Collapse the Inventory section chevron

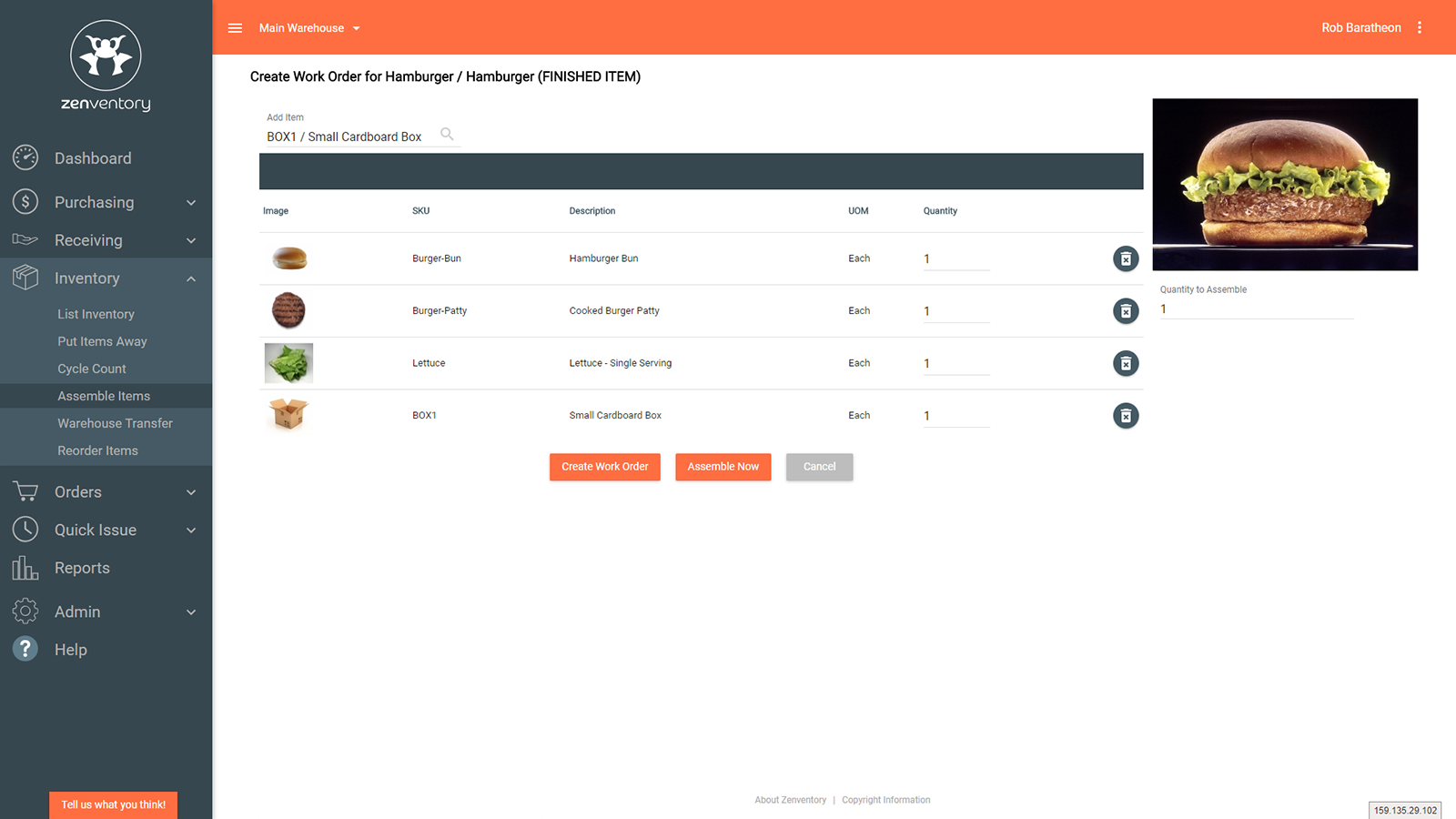191,278
